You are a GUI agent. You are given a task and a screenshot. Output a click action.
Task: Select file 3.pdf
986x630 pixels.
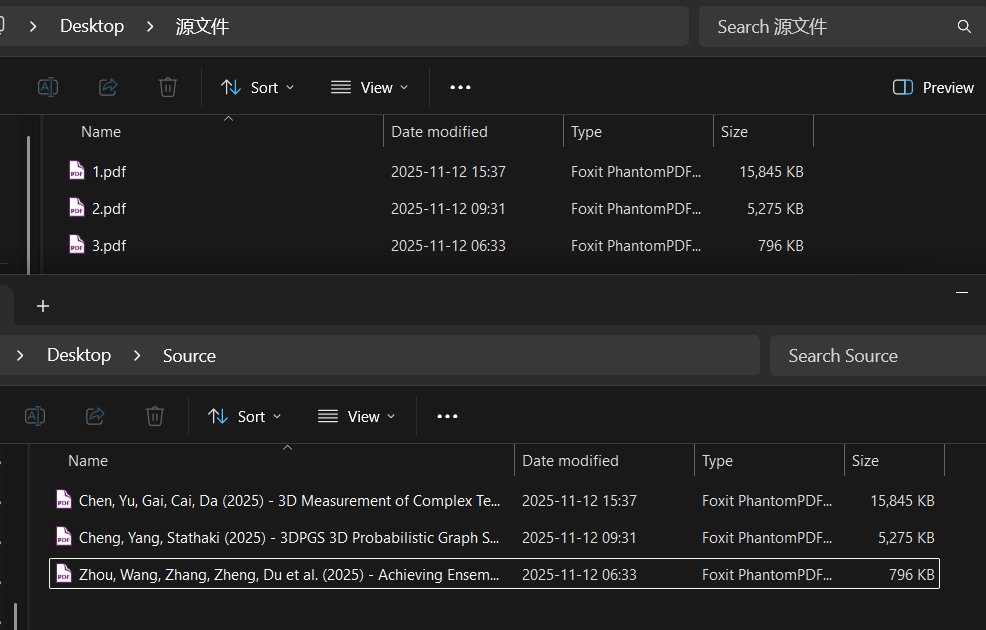(109, 246)
